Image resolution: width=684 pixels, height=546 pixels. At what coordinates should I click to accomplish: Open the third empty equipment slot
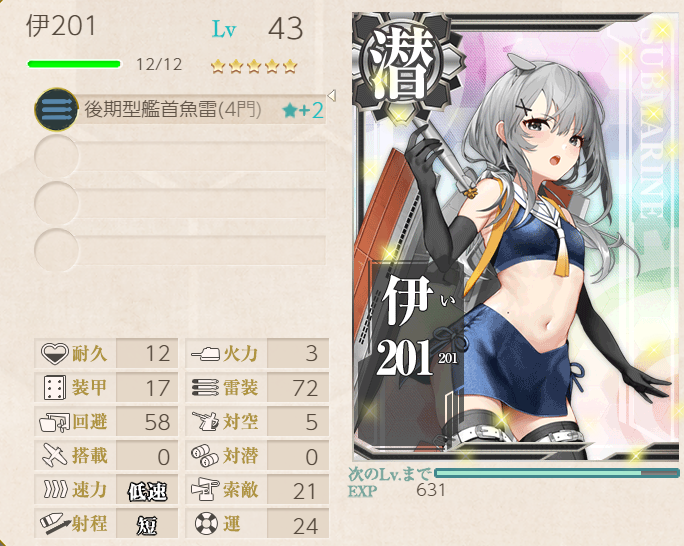coord(180,203)
